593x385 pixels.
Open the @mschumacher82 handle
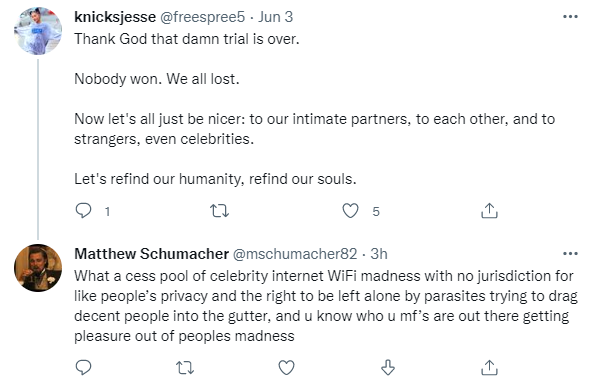click(x=295, y=254)
